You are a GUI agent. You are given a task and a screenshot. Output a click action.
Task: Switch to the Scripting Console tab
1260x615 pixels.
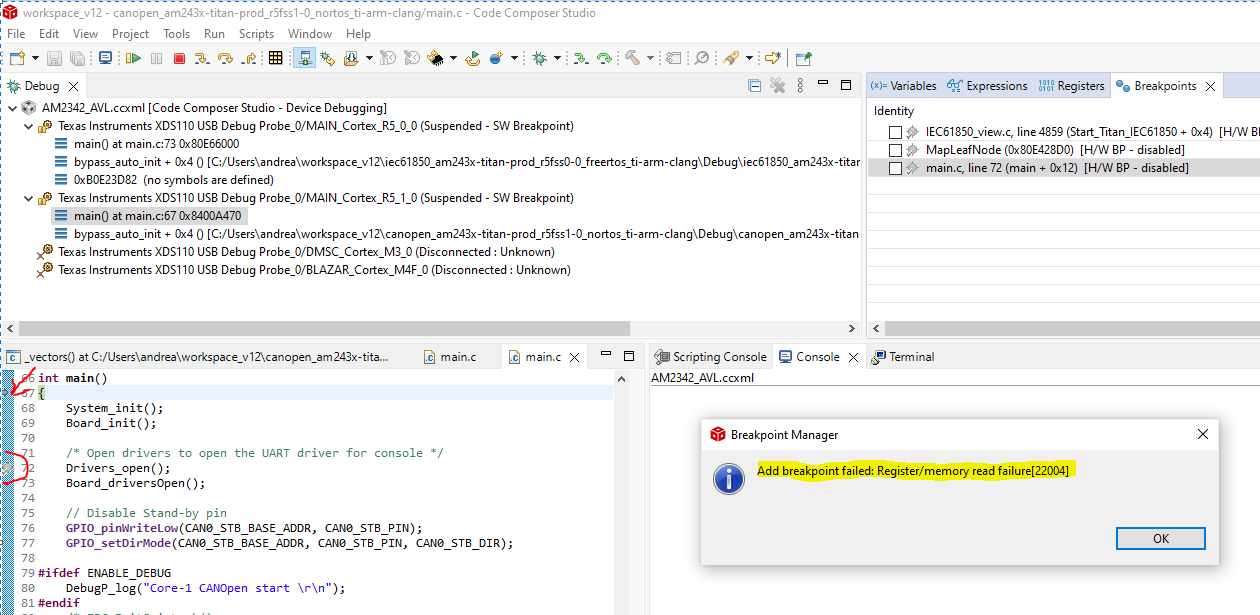click(710, 357)
